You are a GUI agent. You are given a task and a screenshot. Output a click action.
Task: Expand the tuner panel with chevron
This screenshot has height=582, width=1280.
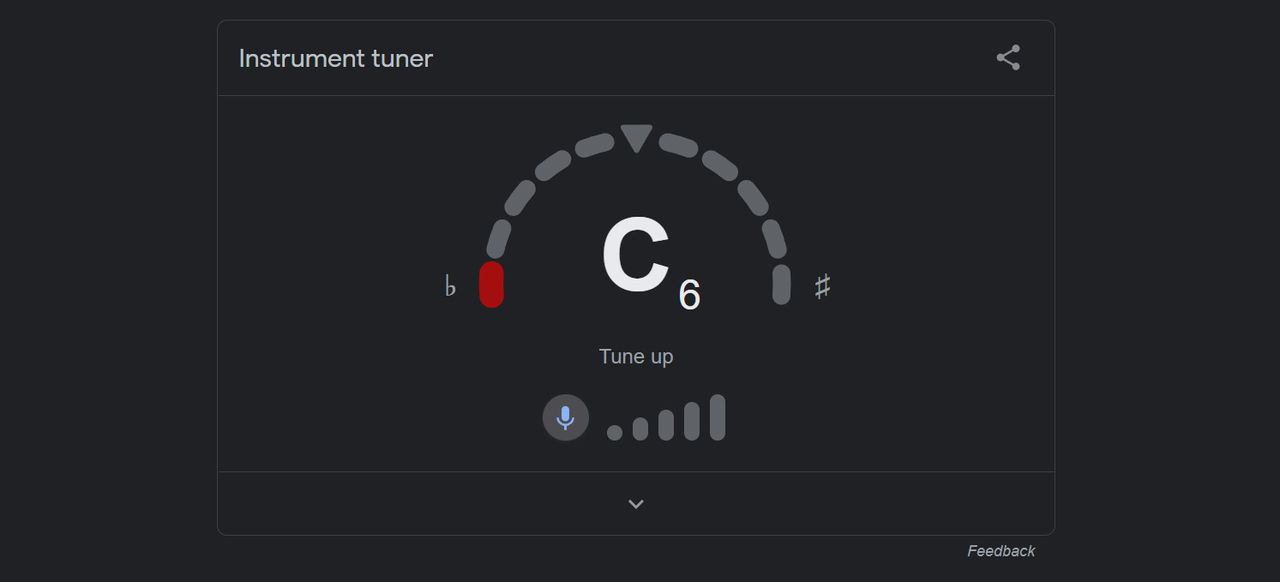636,504
